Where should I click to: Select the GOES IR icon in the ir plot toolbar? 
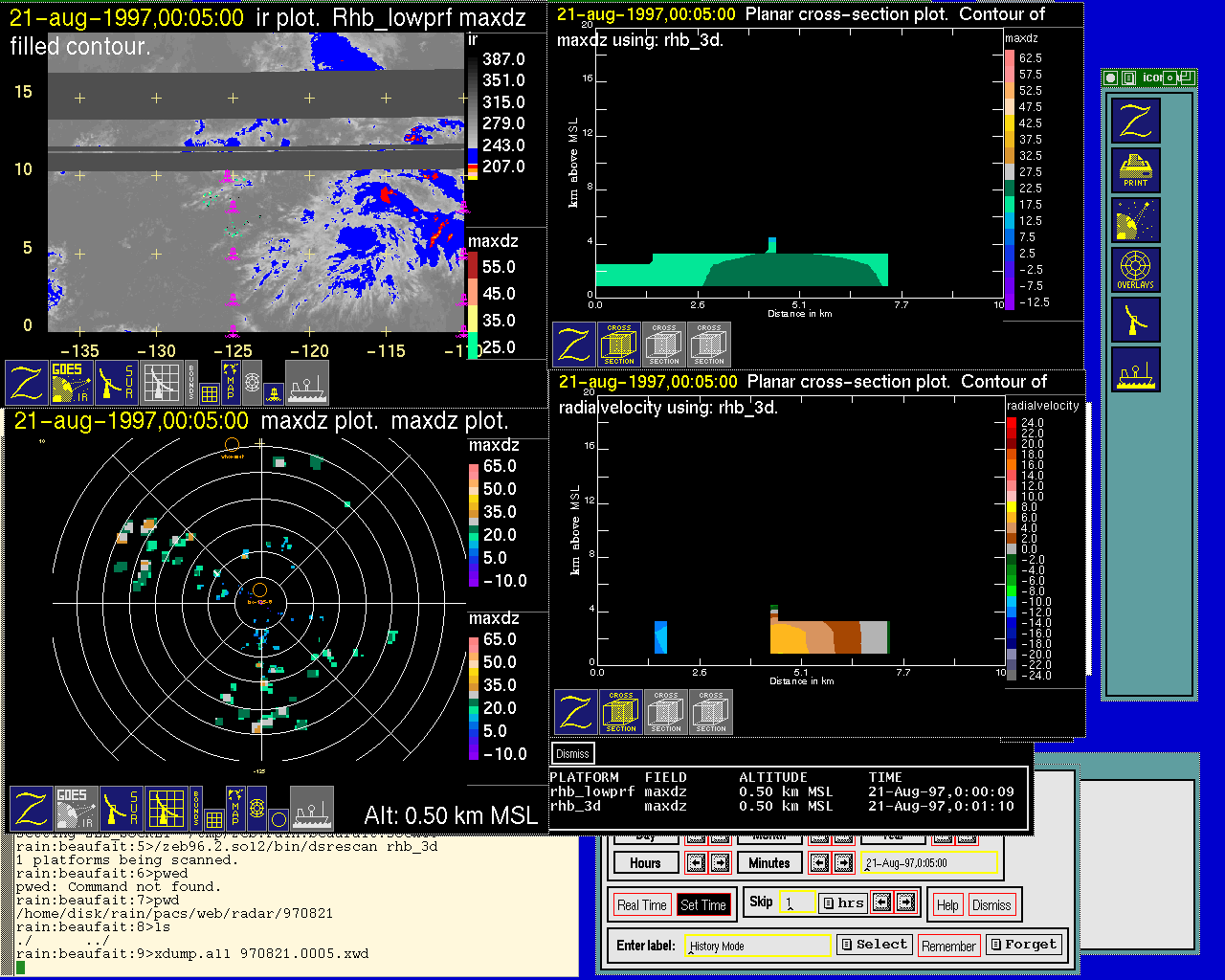pos(72,383)
